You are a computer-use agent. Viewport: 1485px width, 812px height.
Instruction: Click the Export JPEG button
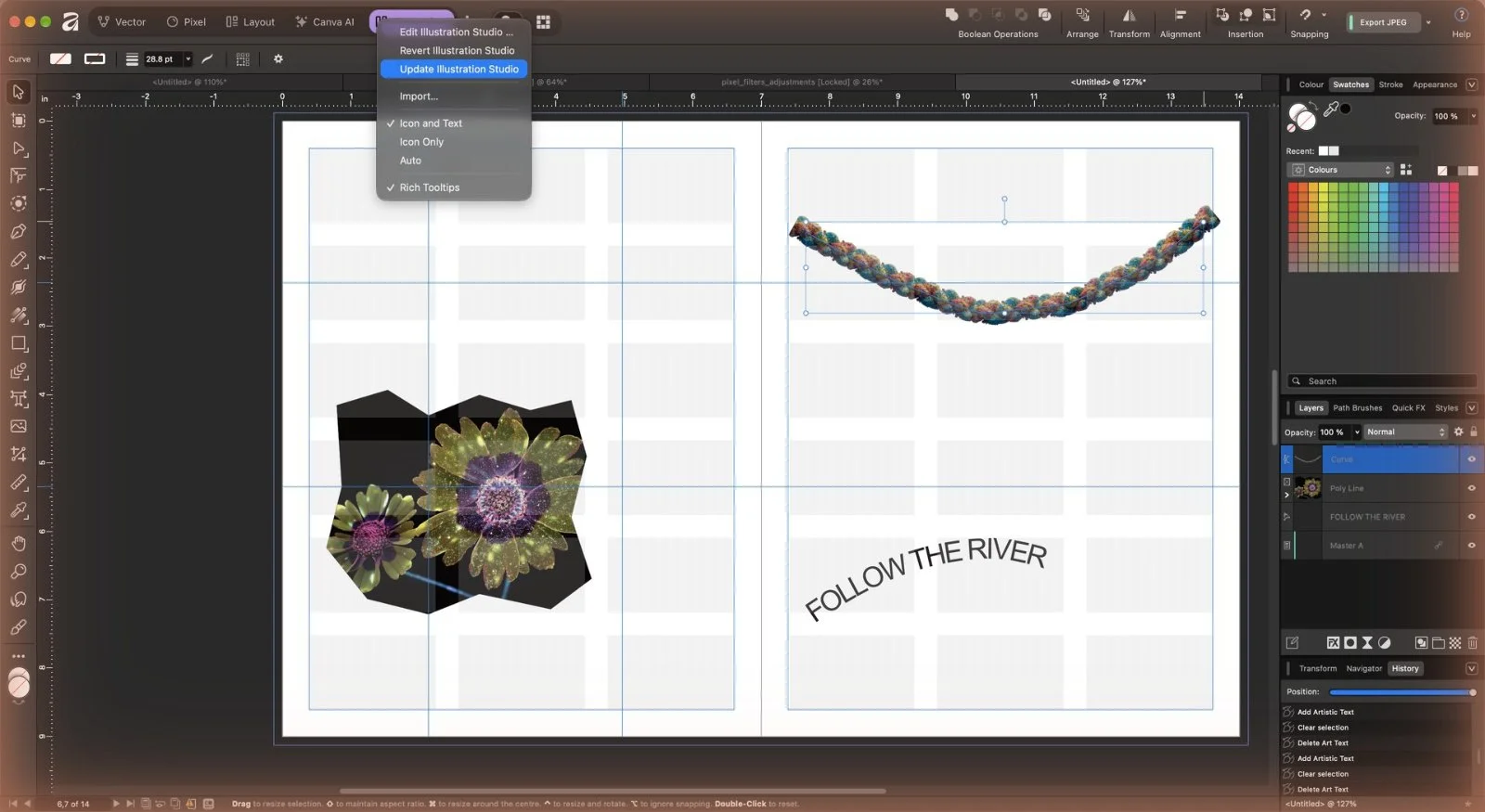1383,21
